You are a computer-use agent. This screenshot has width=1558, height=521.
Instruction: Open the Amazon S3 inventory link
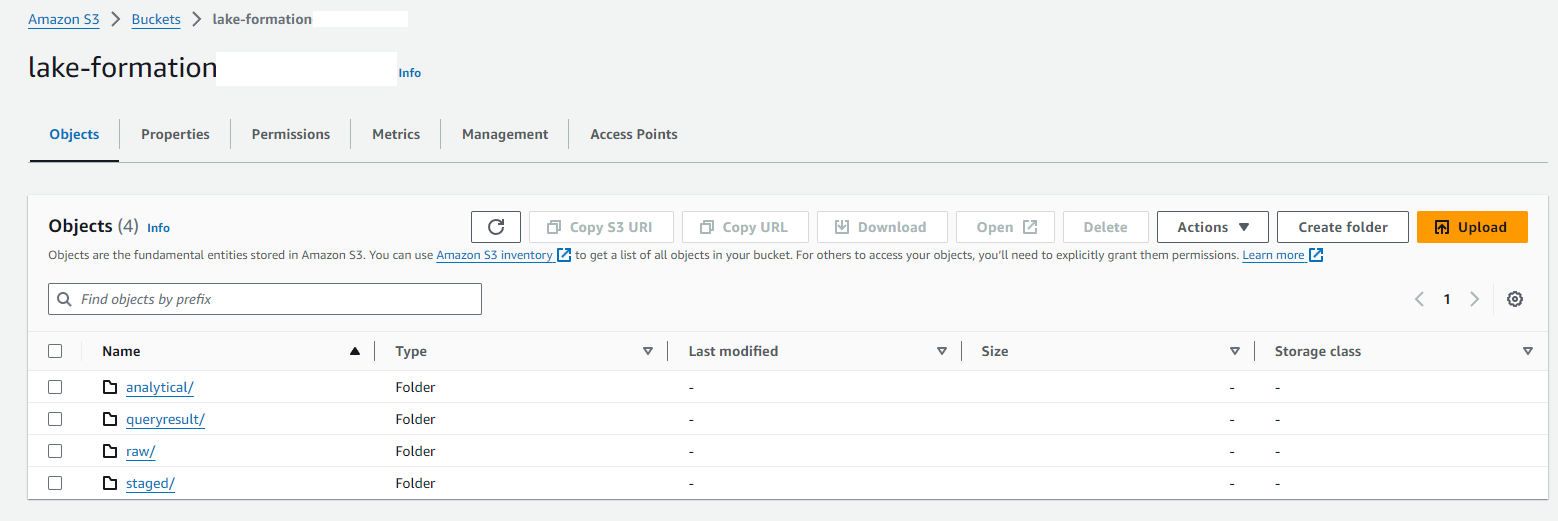point(494,255)
